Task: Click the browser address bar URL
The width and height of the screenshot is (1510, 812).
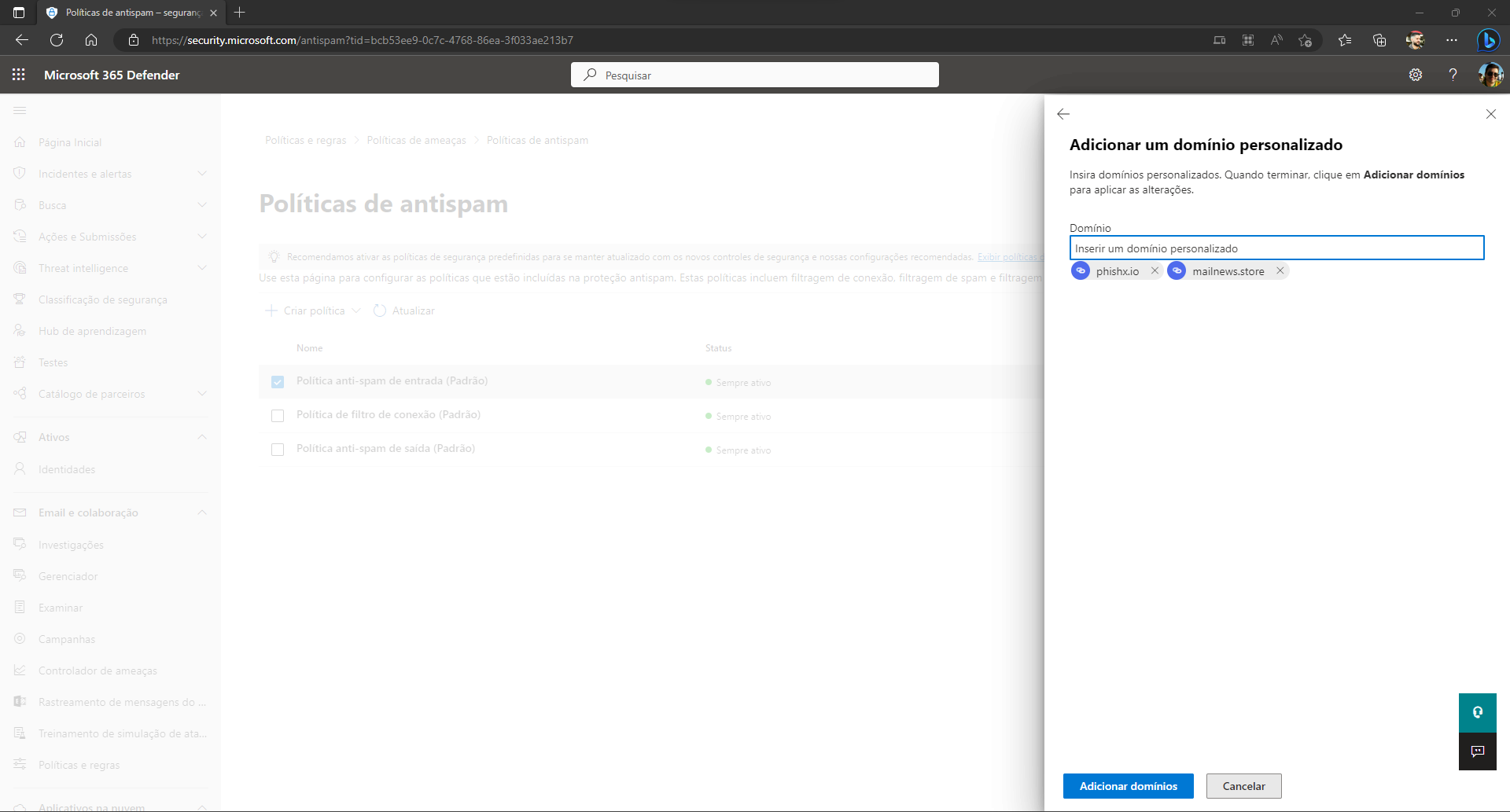Action: tap(362, 40)
